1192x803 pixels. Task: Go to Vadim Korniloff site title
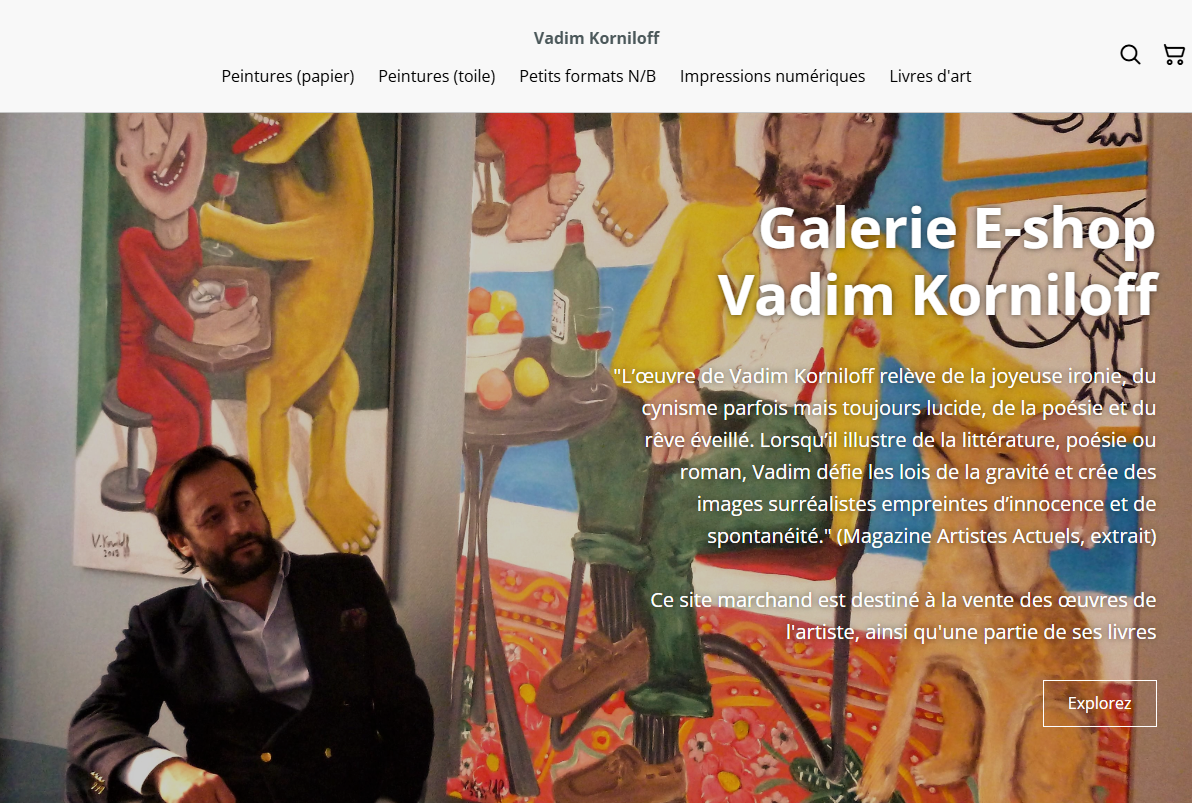(596, 38)
